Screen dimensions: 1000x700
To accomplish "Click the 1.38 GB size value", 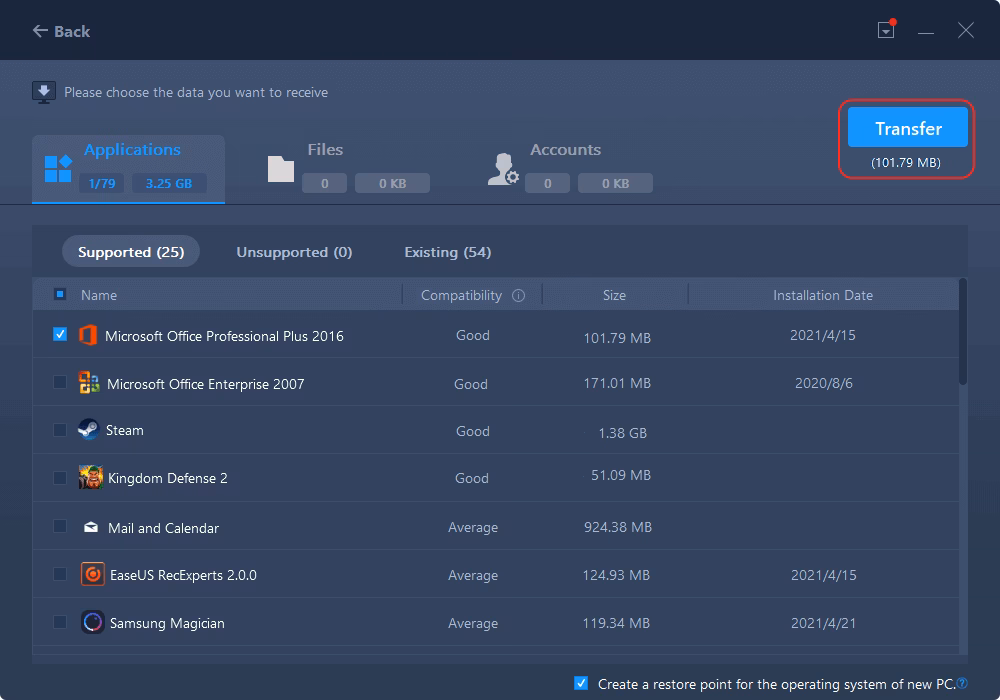I will (x=622, y=433).
